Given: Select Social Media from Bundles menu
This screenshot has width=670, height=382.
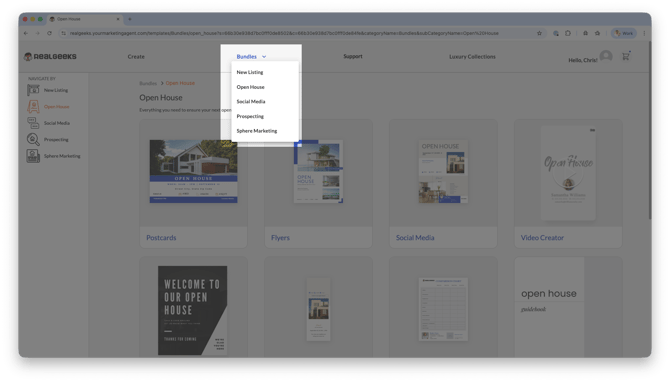Looking at the screenshot, I should point(251,101).
